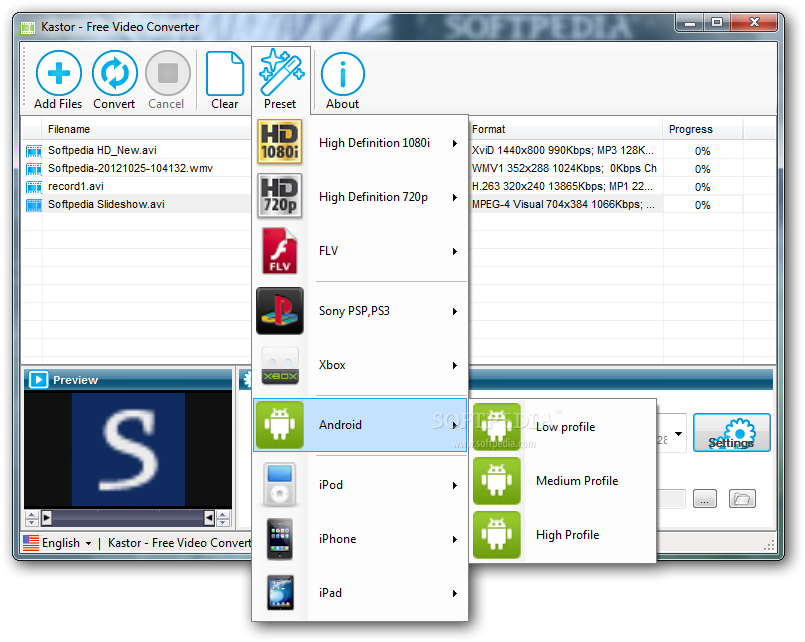Click the iPhone device icon
The width and height of the screenshot is (805, 642).
pyautogui.click(x=280, y=539)
